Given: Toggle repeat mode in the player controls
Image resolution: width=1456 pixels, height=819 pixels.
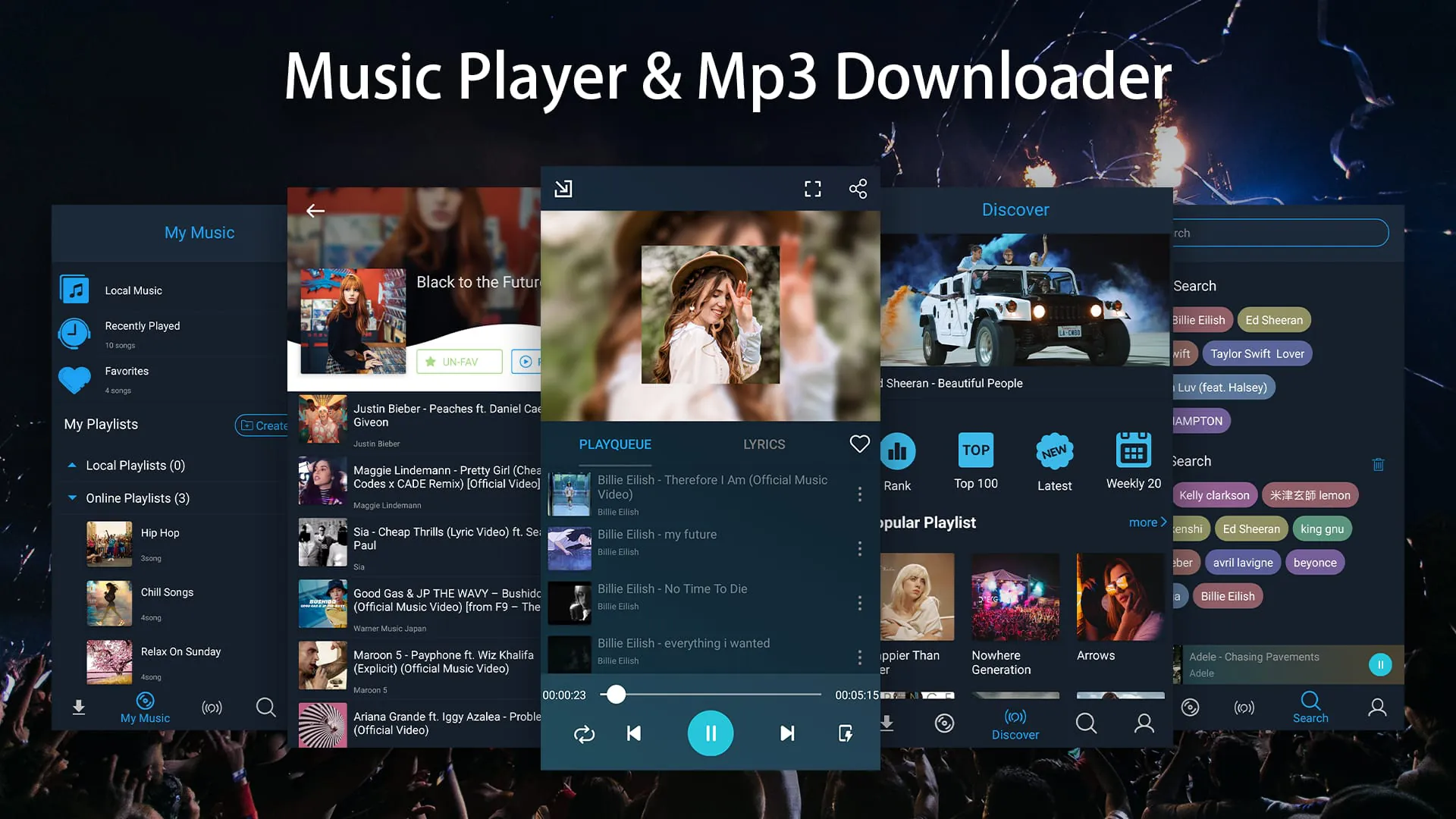Looking at the screenshot, I should (584, 733).
